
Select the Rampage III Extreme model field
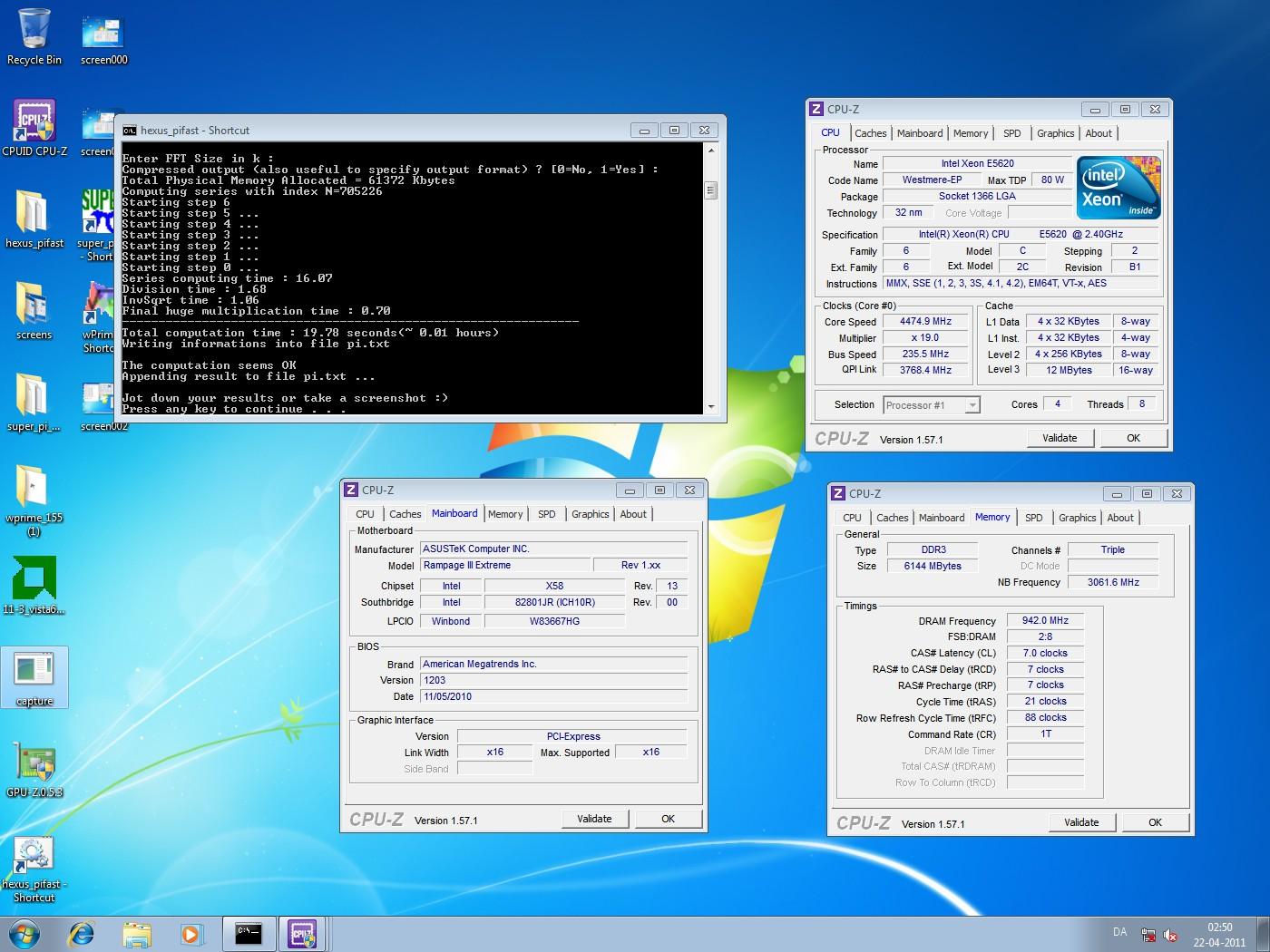pos(505,565)
